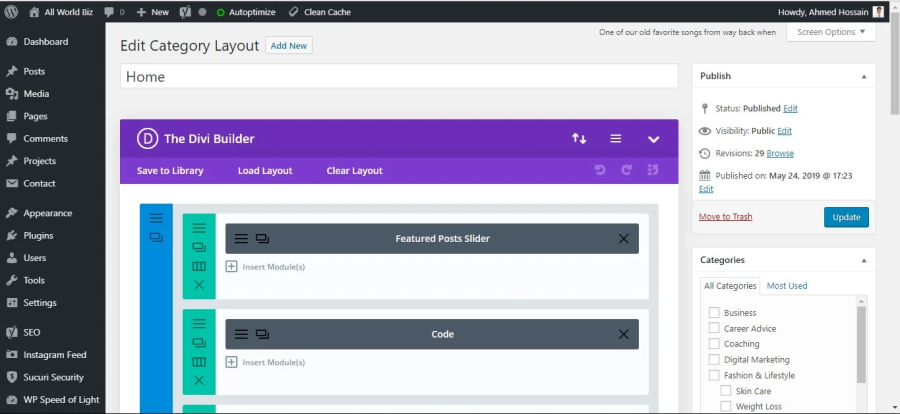900x414 pixels.
Task: Click the WordPress logo in admin bar
Action: click(x=11, y=11)
